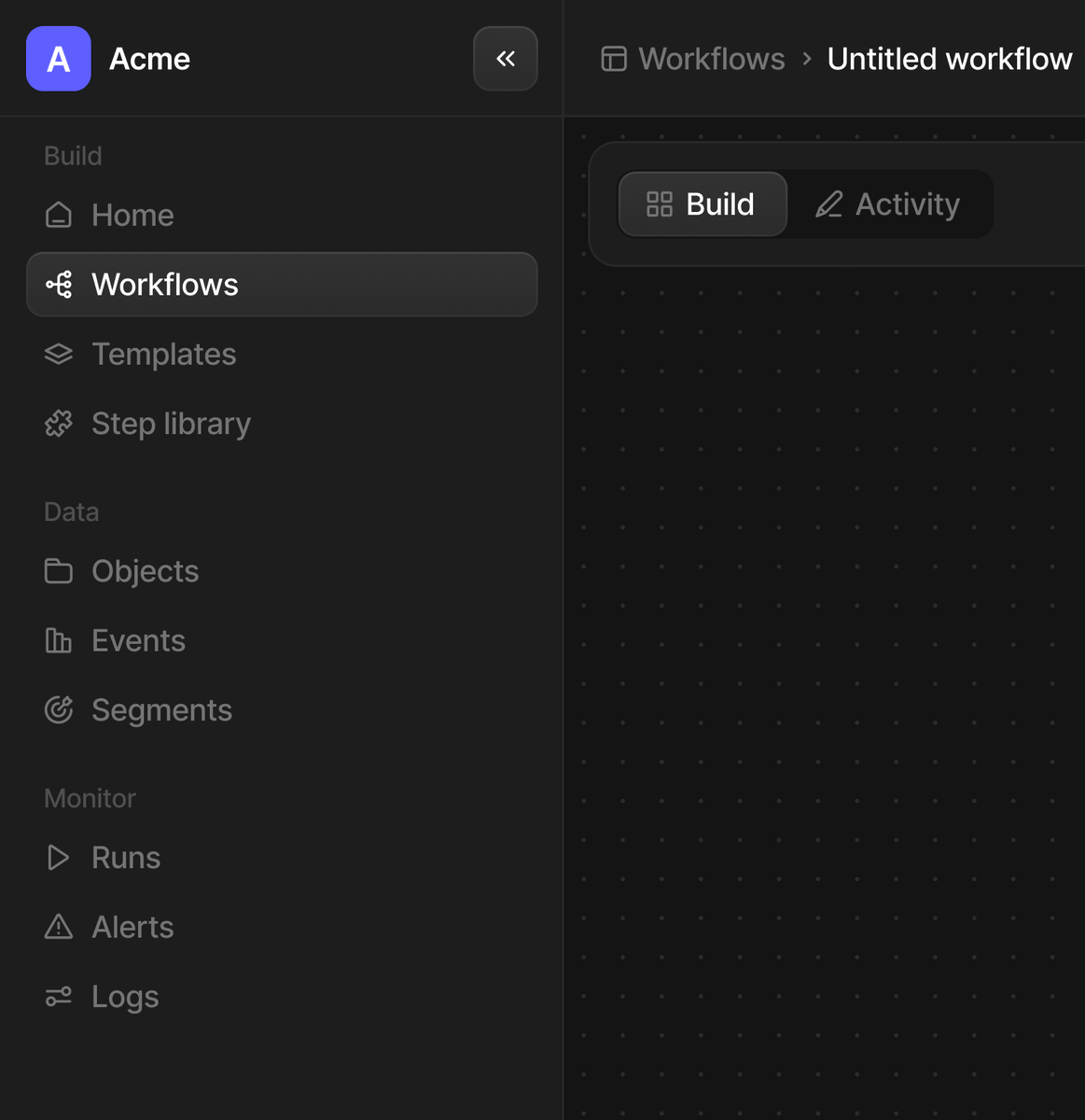Click the Home house icon

59,216
